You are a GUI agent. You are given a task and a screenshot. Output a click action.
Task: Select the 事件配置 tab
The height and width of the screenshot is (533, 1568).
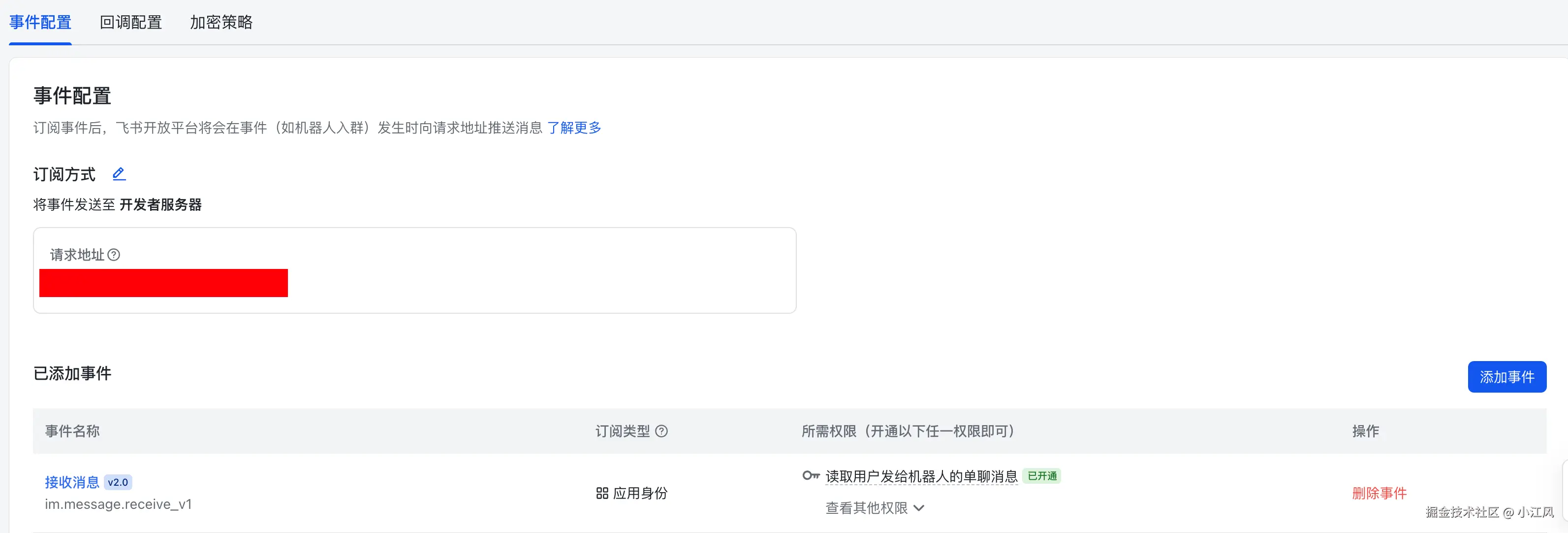[x=40, y=23]
